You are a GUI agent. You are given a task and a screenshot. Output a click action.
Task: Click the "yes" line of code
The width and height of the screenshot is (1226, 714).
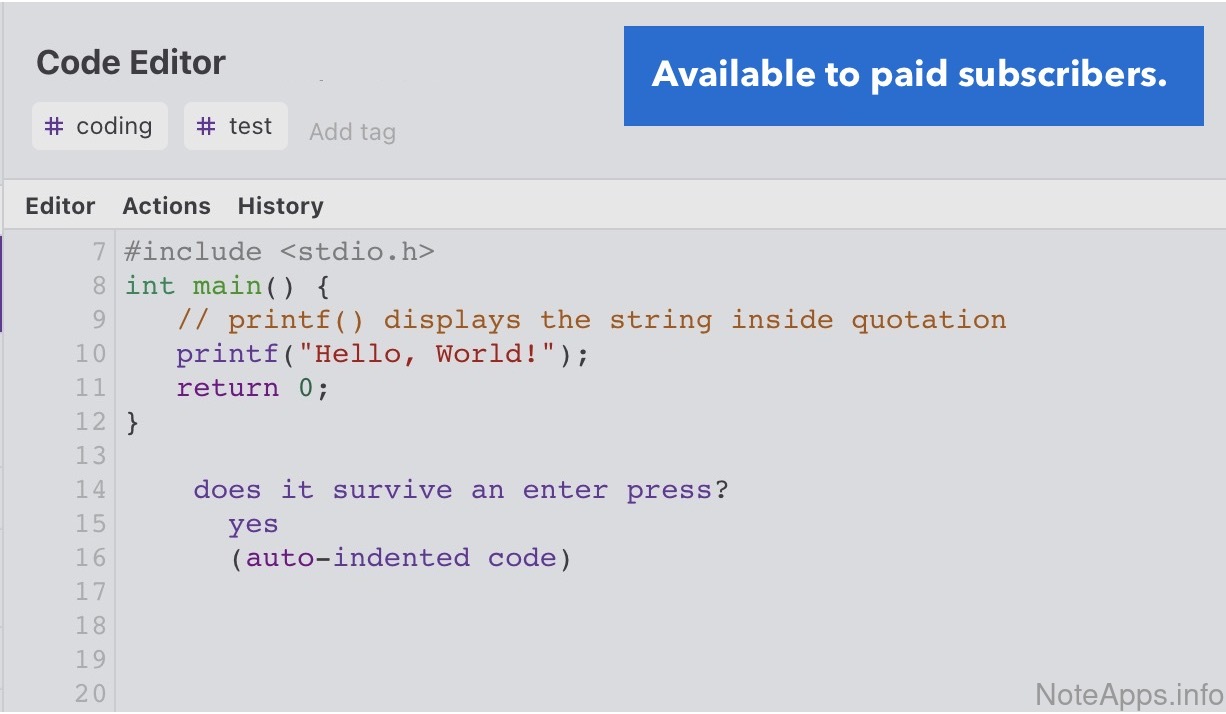[x=253, y=524]
